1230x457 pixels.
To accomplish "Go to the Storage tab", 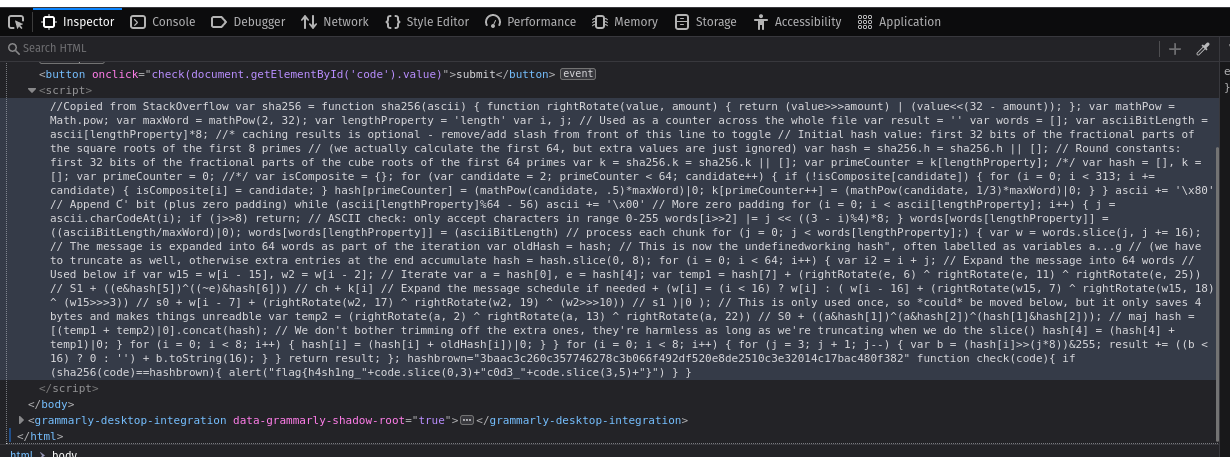I will [x=706, y=21].
